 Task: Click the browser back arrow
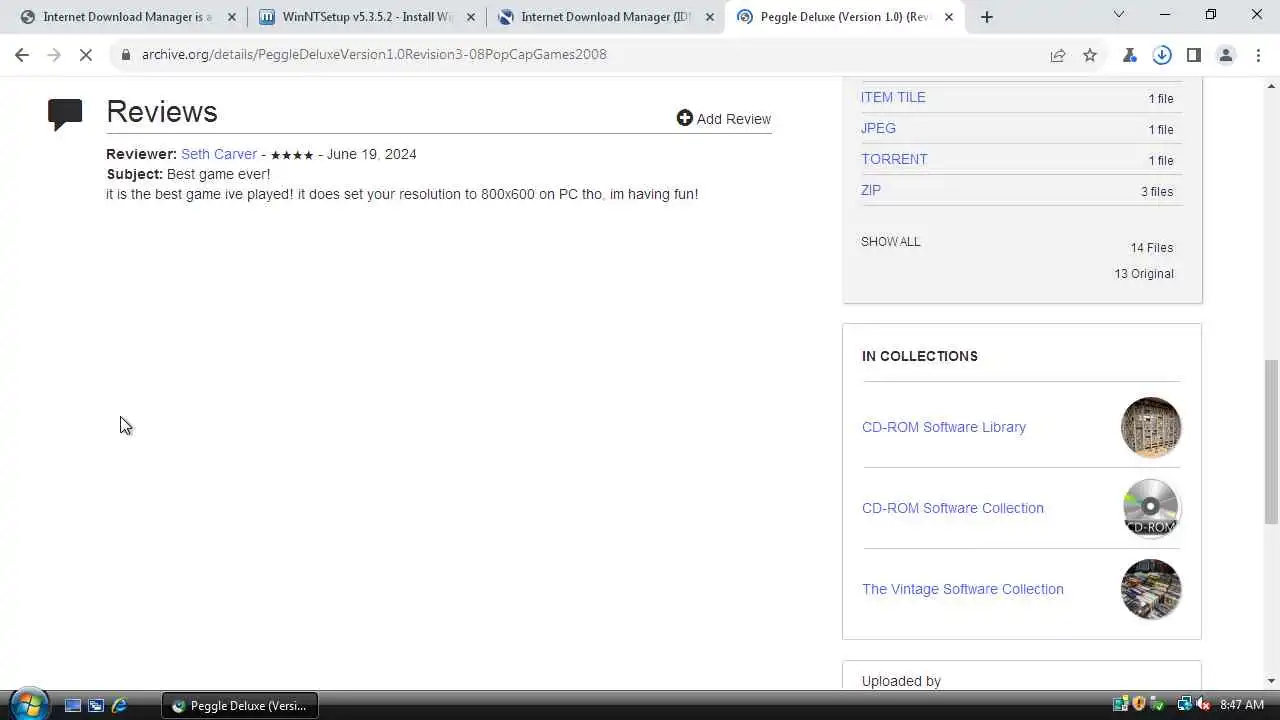[22, 55]
